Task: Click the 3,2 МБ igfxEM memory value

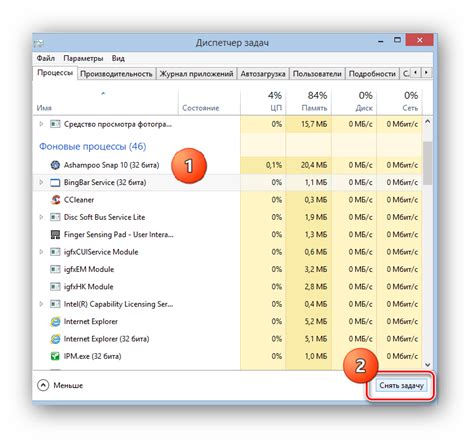Action: (x=316, y=269)
